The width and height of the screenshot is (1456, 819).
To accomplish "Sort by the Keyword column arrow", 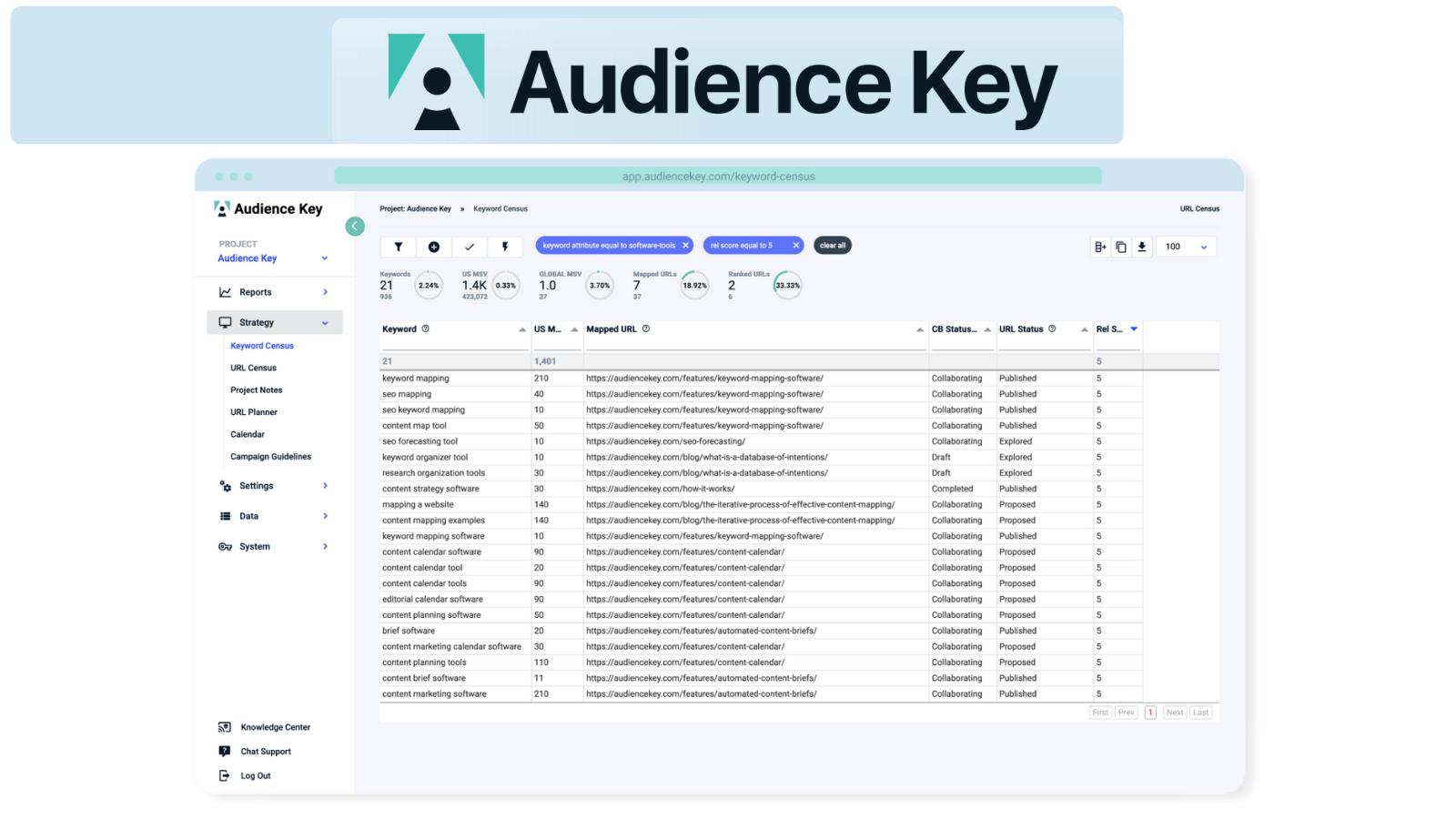I will pos(522,329).
